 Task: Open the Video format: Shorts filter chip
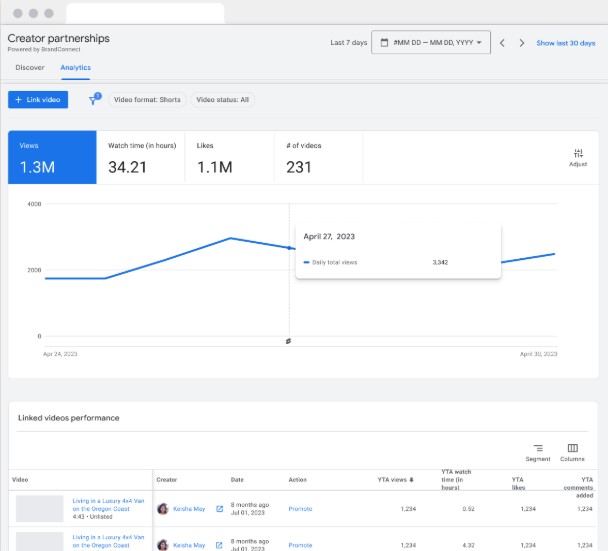147,100
